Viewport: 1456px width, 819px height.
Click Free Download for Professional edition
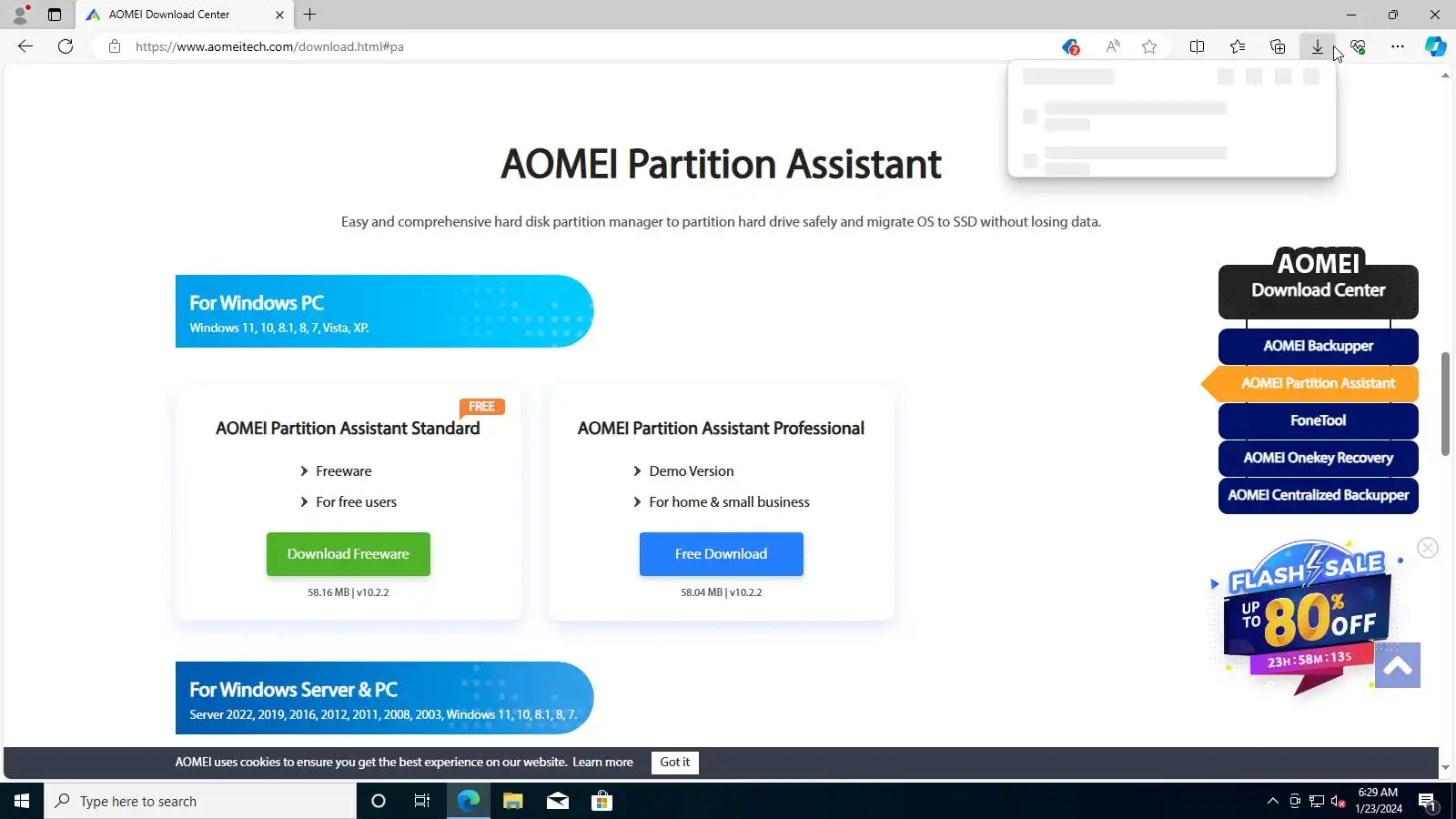coord(722,554)
